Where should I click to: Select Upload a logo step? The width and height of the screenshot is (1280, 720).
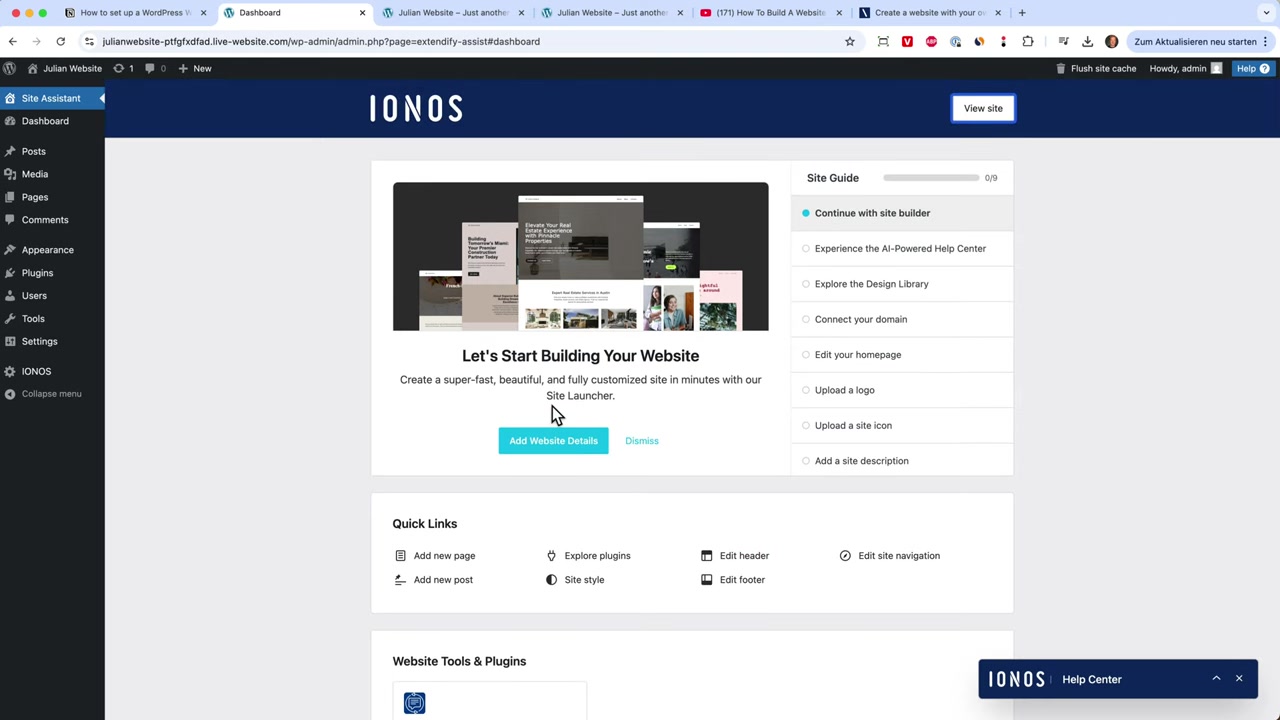902,390
